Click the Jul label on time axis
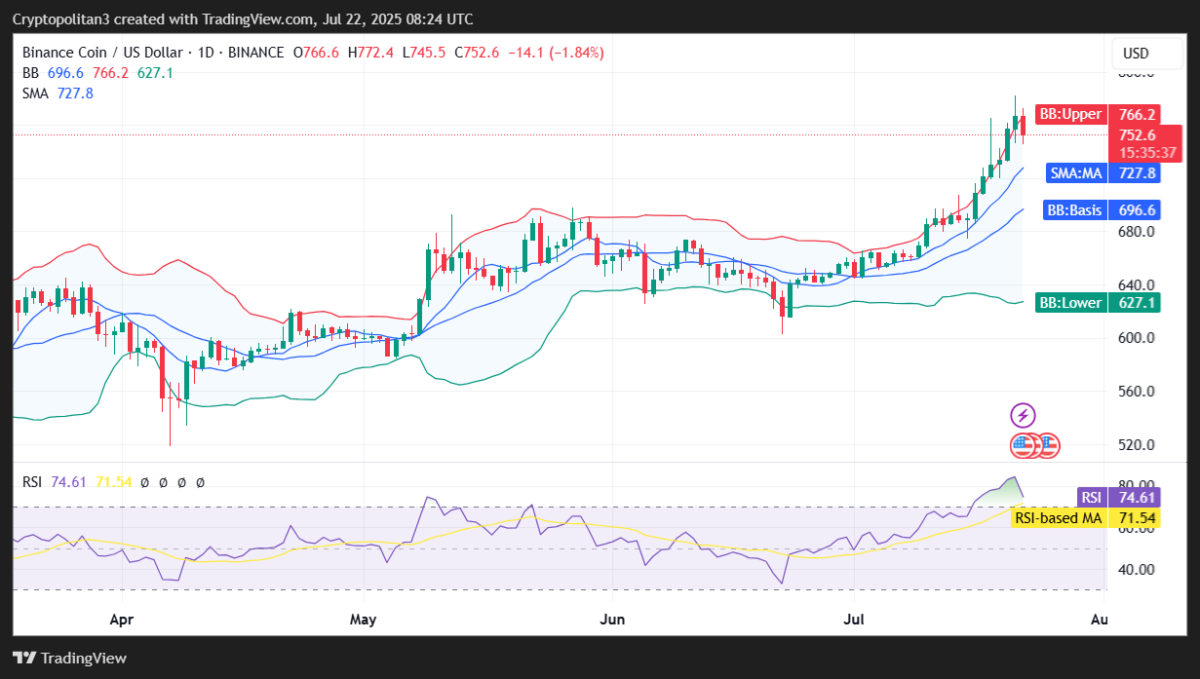The image size is (1200, 679). pos(853,620)
